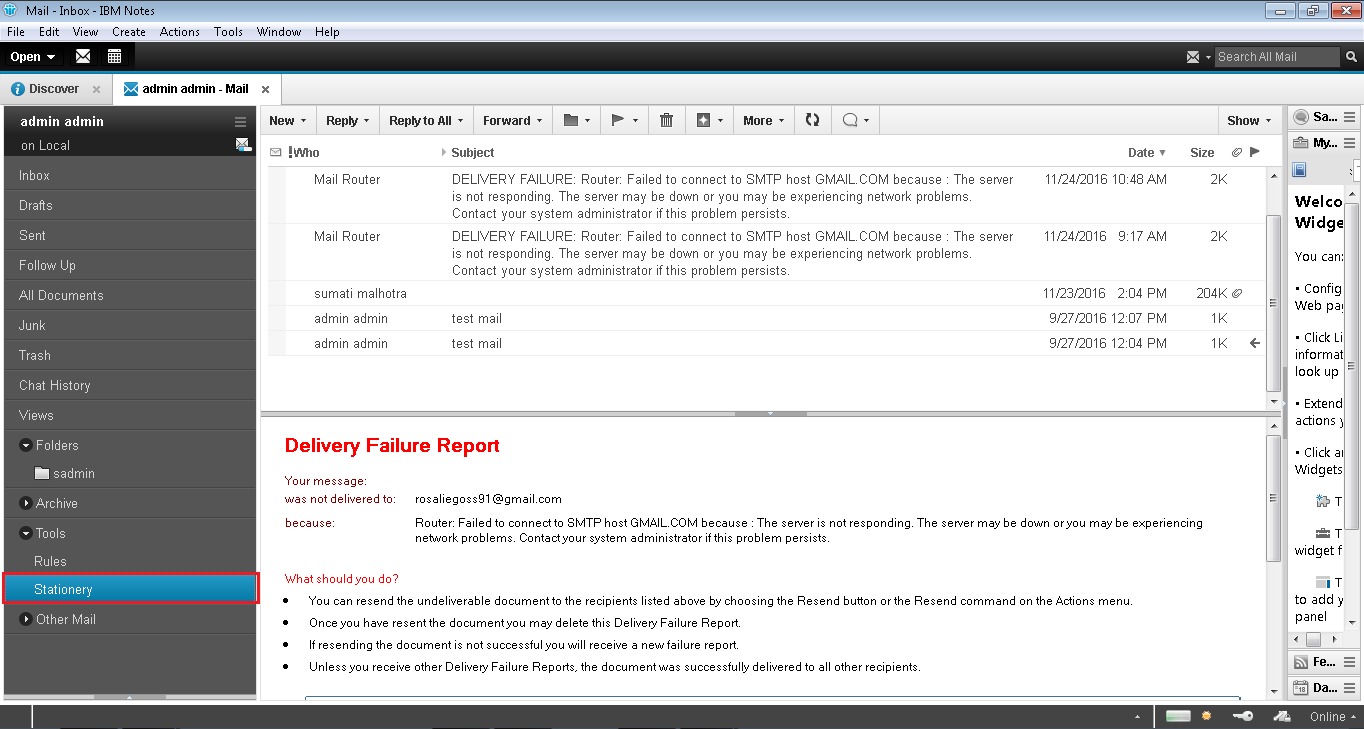The image size is (1364, 729).
Task: Click the magnifier search icon beside Search All Mail
Action: click(x=1350, y=57)
